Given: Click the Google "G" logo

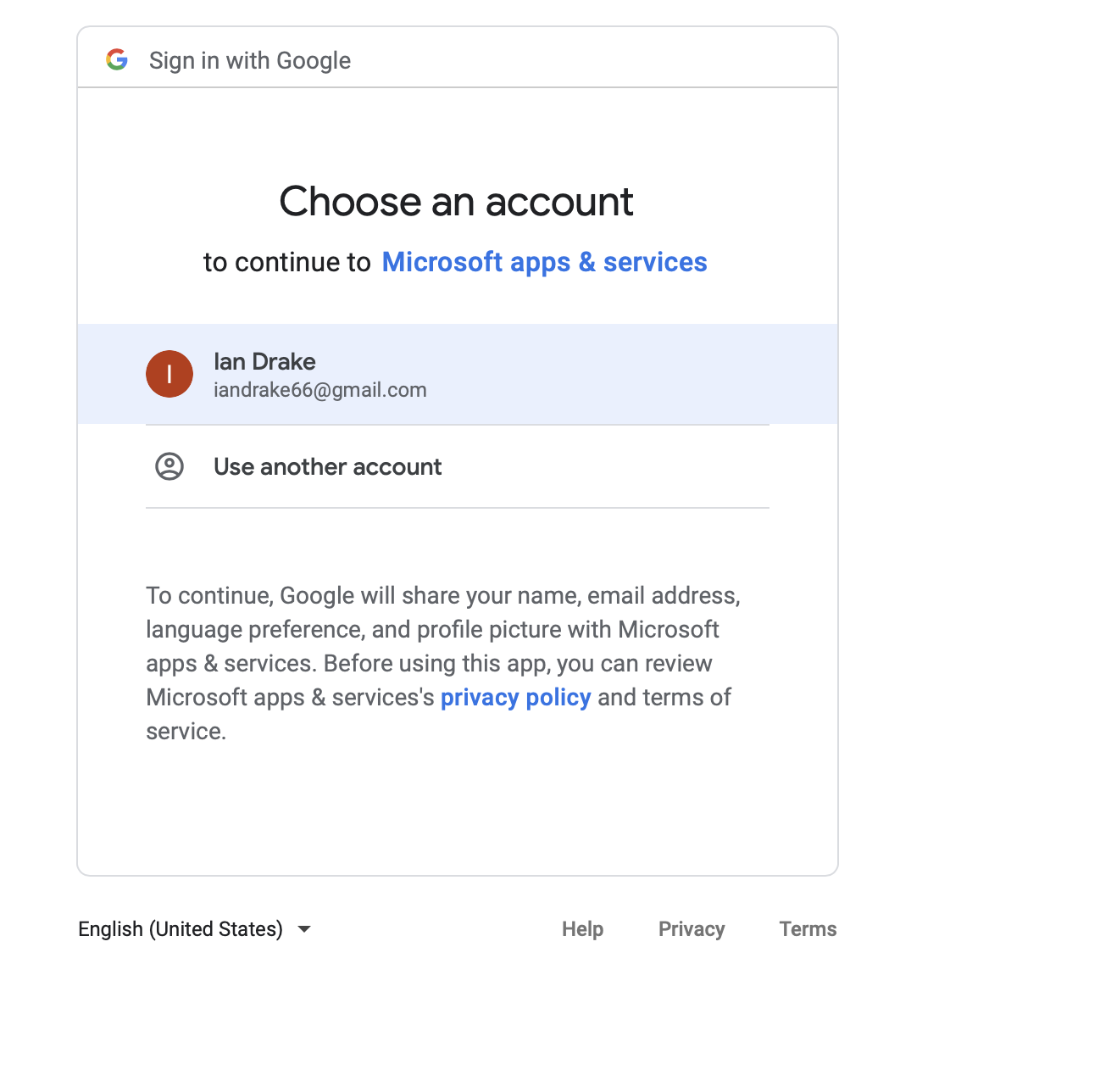Looking at the screenshot, I should [117, 59].
